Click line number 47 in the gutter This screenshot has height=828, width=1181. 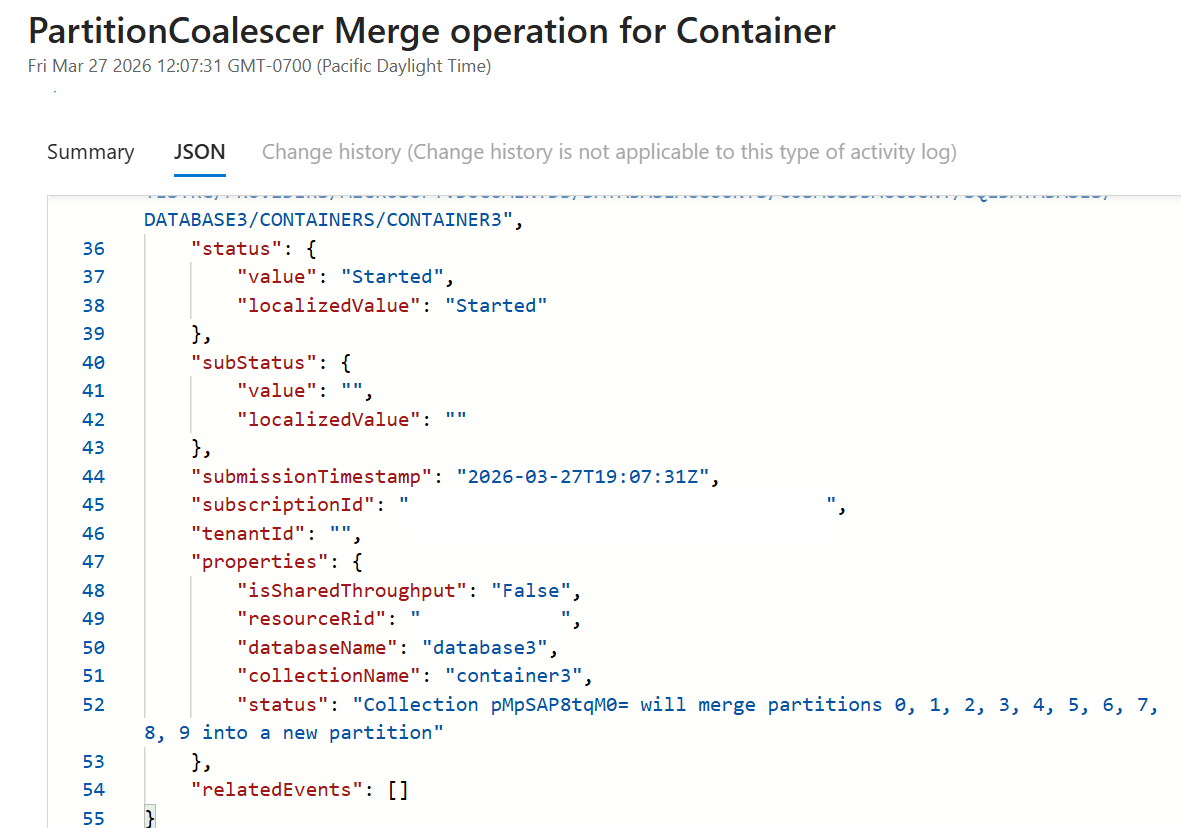click(x=93, y=561)
